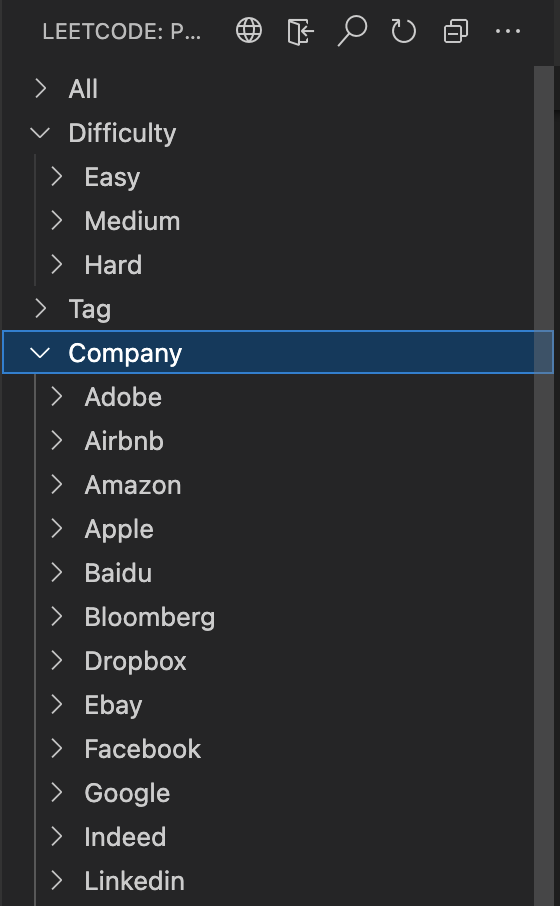Select the Linkedin company item

[x=135, y=881]
